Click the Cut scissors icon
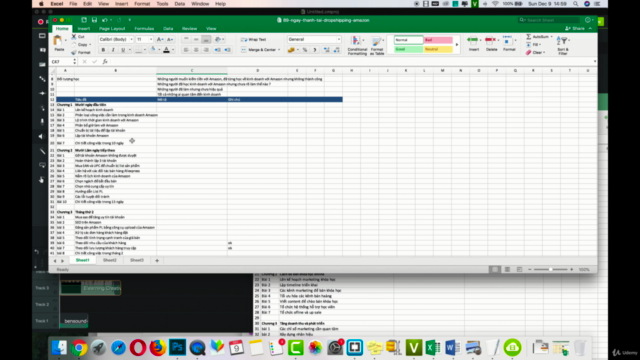 point(74,37)
